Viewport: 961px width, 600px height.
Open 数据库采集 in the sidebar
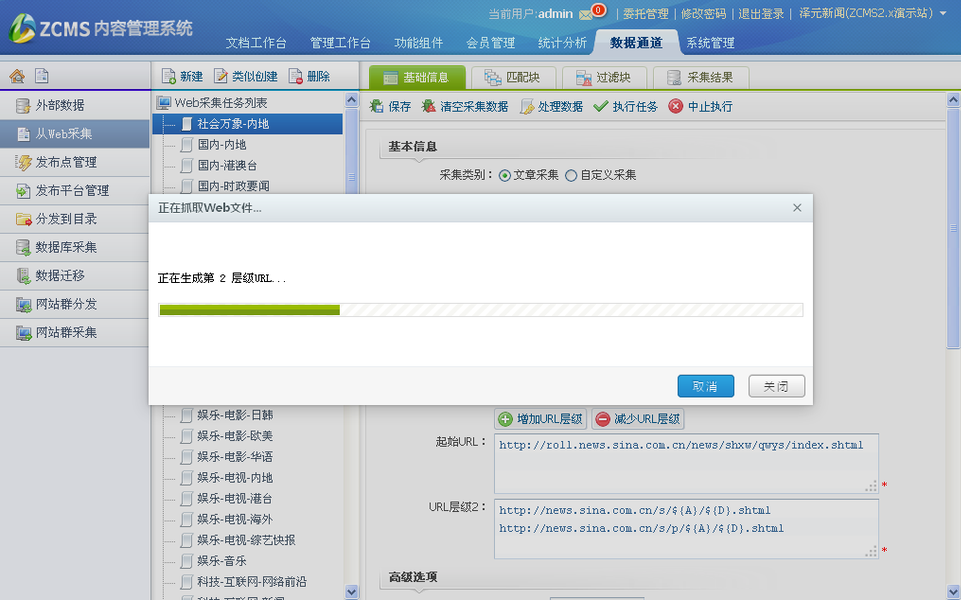pos(66,247)
